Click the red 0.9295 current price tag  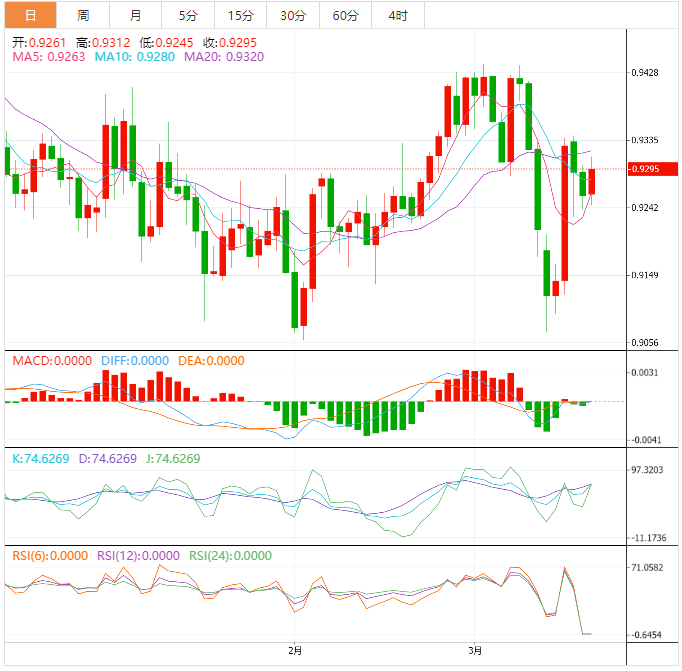tap(652, 169)
